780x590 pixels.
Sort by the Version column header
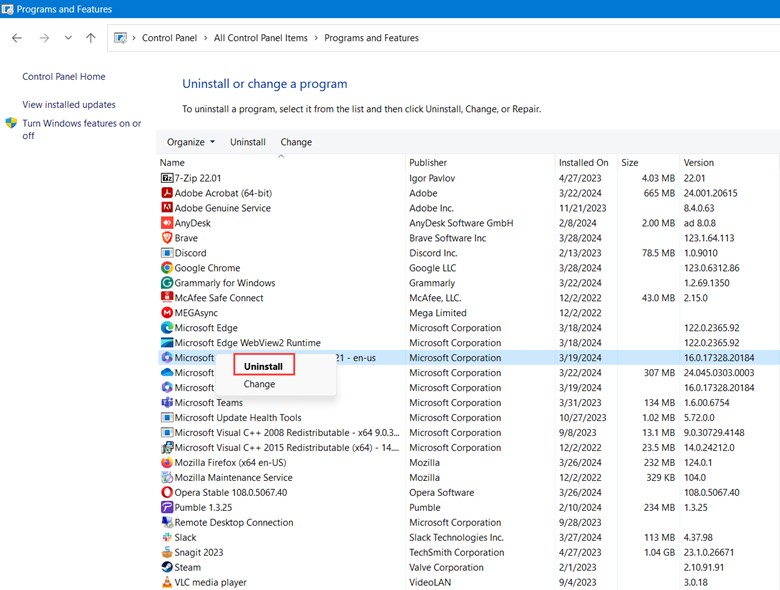(729, 163)
